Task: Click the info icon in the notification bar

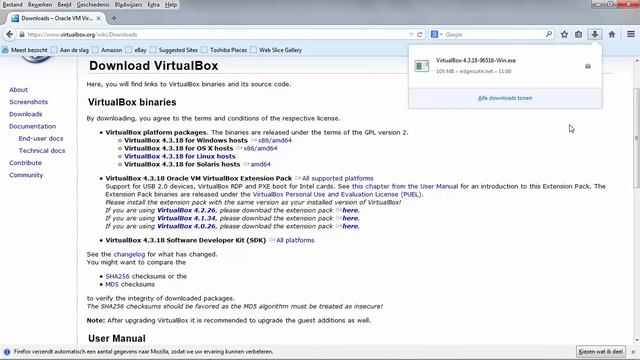Action: click(x=7, y=351)
